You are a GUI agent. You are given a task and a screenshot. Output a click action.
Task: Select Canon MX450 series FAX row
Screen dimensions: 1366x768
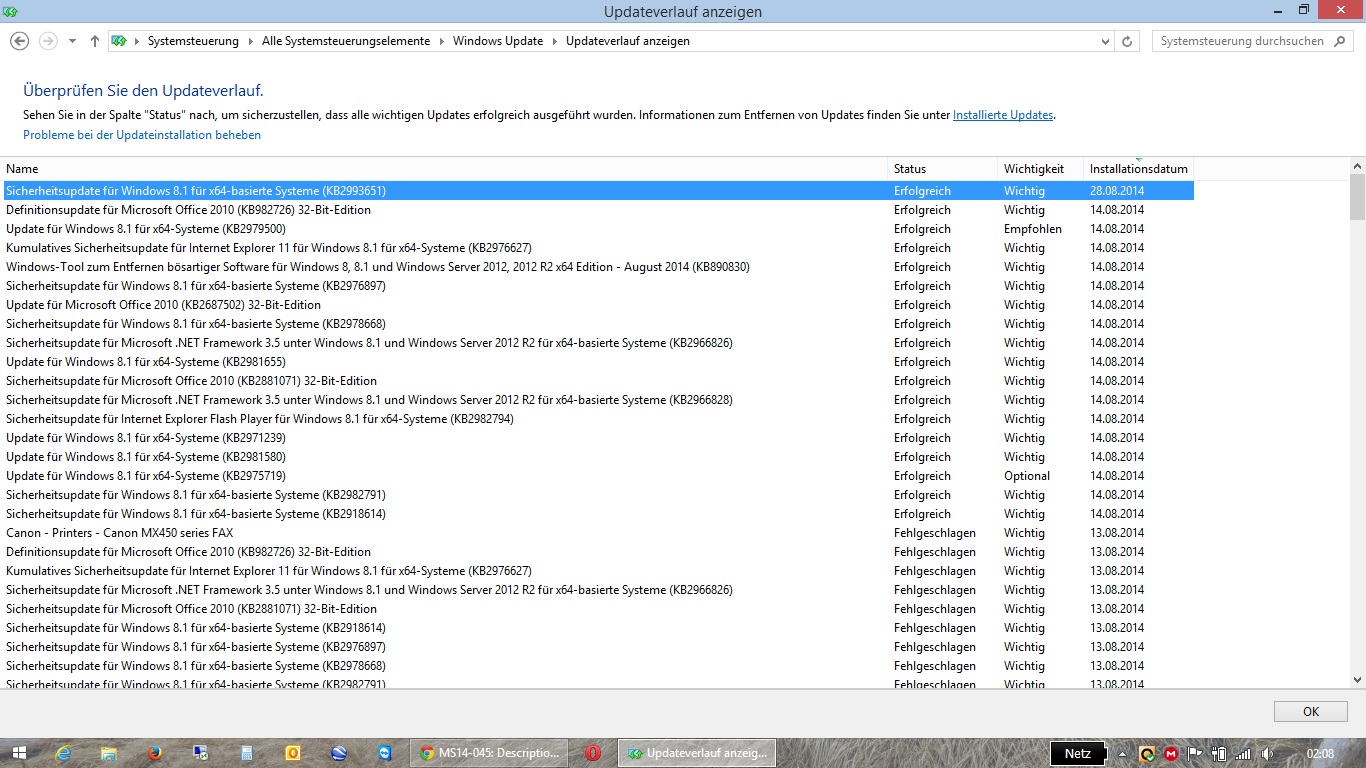pyautogui.click(x=598, y=533)
